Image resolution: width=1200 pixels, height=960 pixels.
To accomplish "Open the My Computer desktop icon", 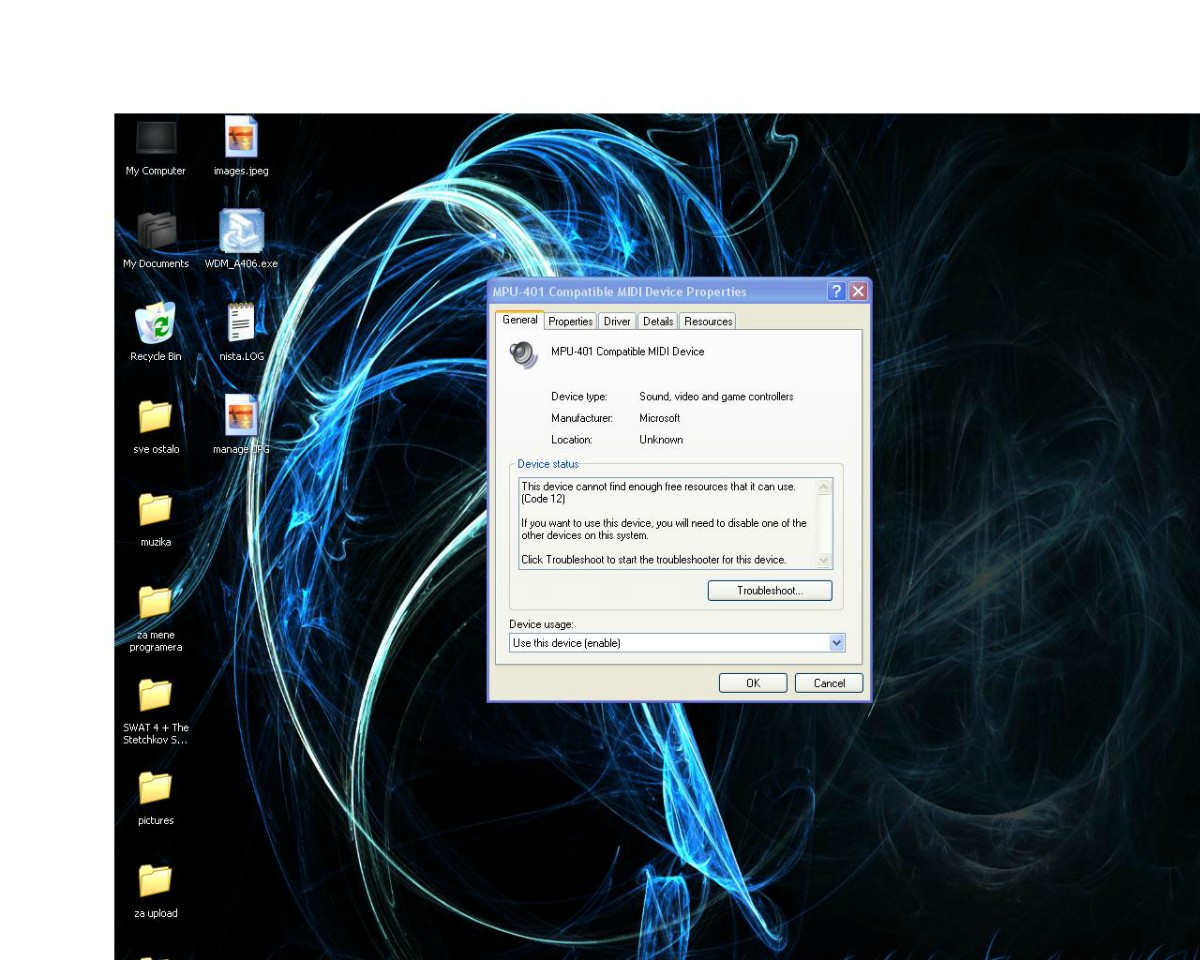I will coord(156,140).
